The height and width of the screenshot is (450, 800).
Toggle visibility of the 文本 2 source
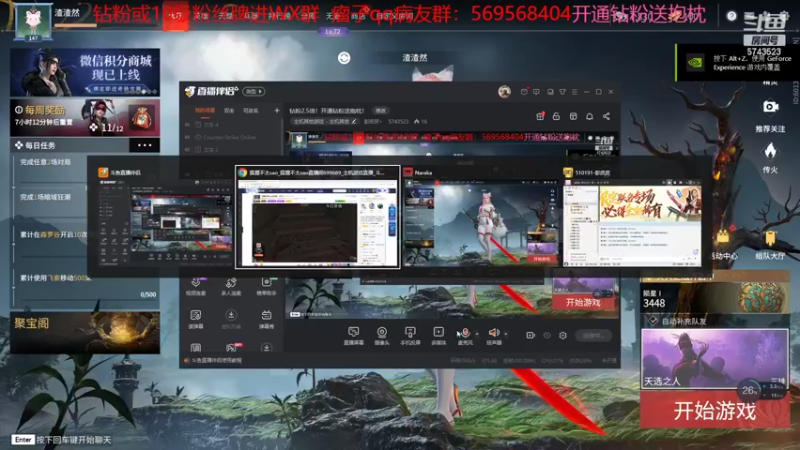pyautogui.click(x=187, y=150)
